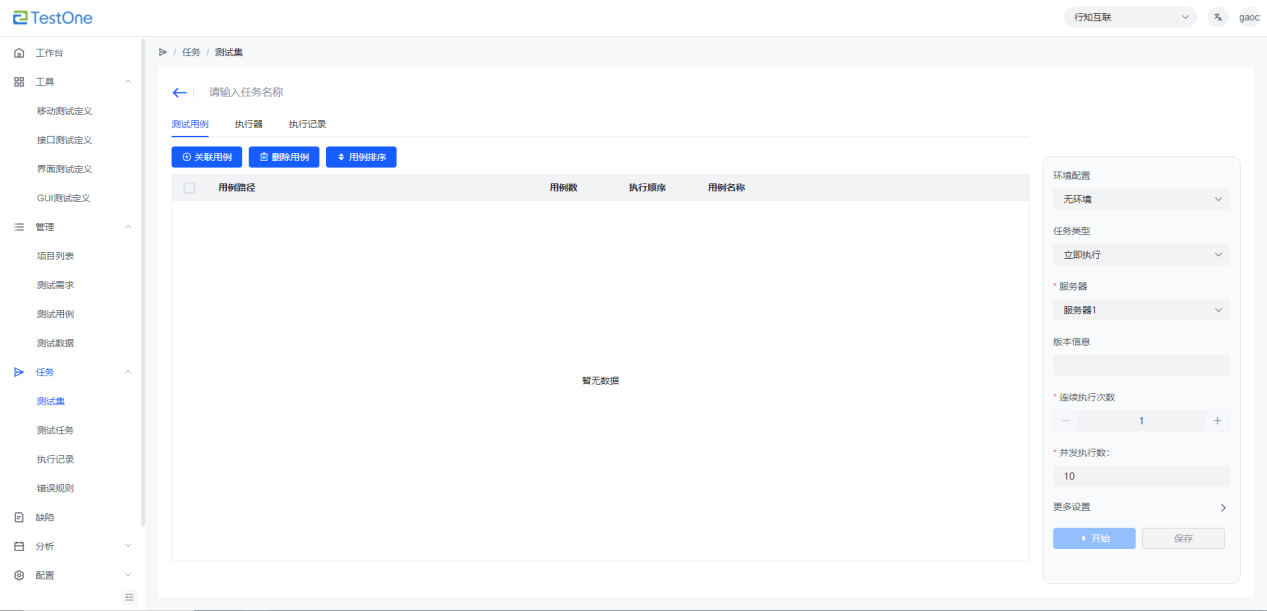Image resolution: width=1267 pixels, height=611 pixels.
Task: Click the back arrow beside task name
Action: [x=180, y=92]
